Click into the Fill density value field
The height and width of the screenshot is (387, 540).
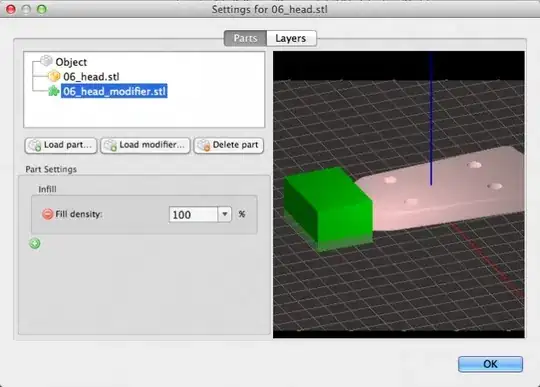[x=193, y=215]
